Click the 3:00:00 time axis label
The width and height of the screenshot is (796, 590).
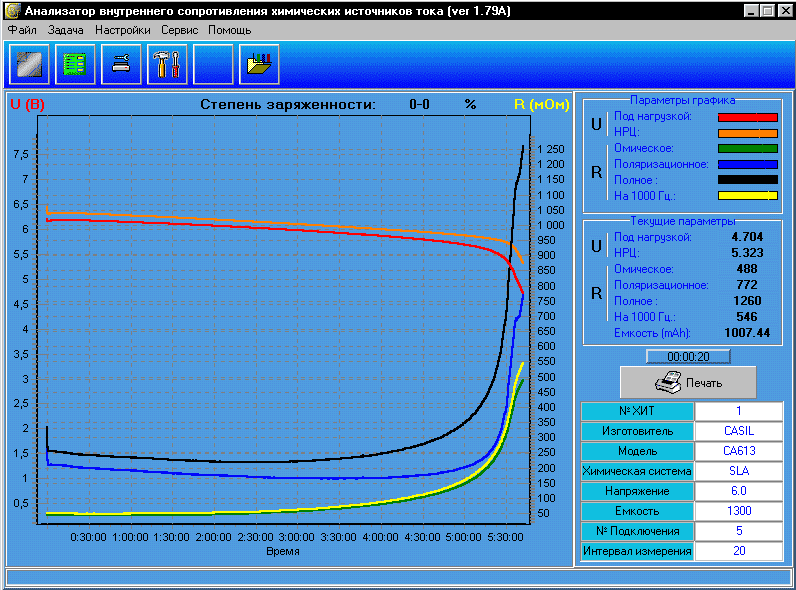click(297, 537)
